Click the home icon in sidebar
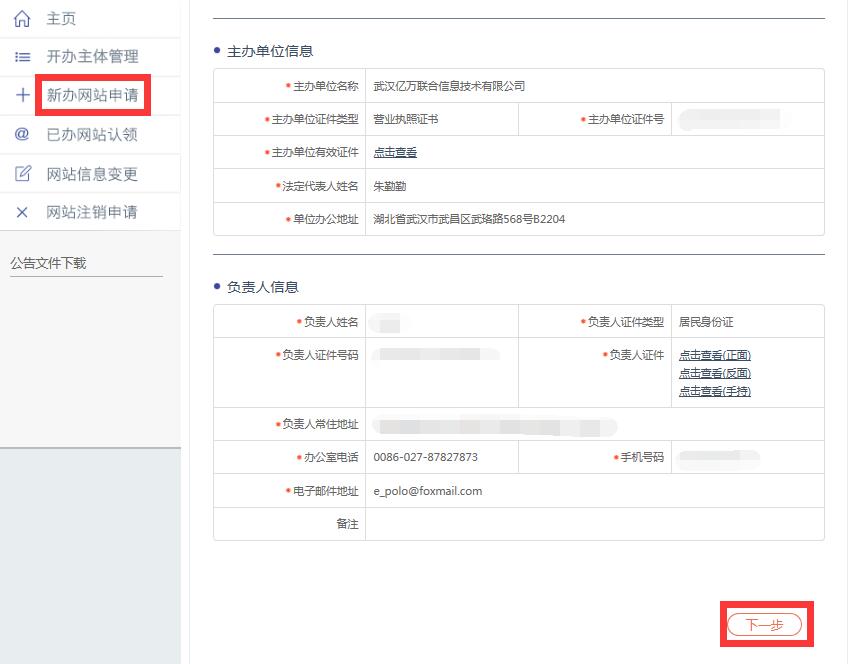 click(x=22, y=19)
